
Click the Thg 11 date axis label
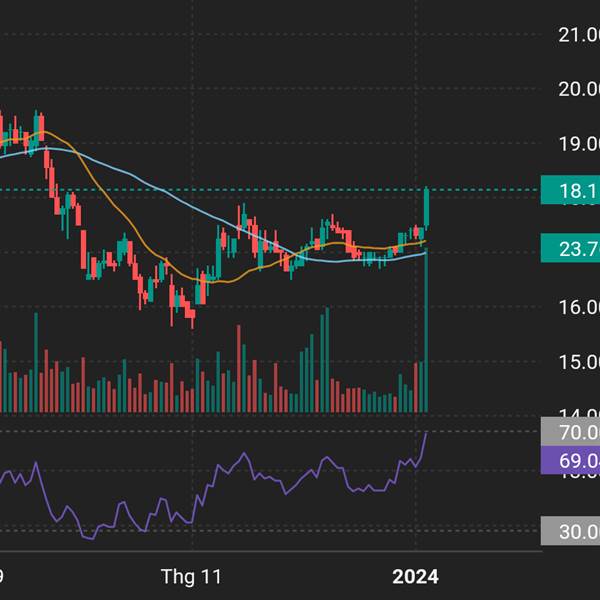[191, 576]
